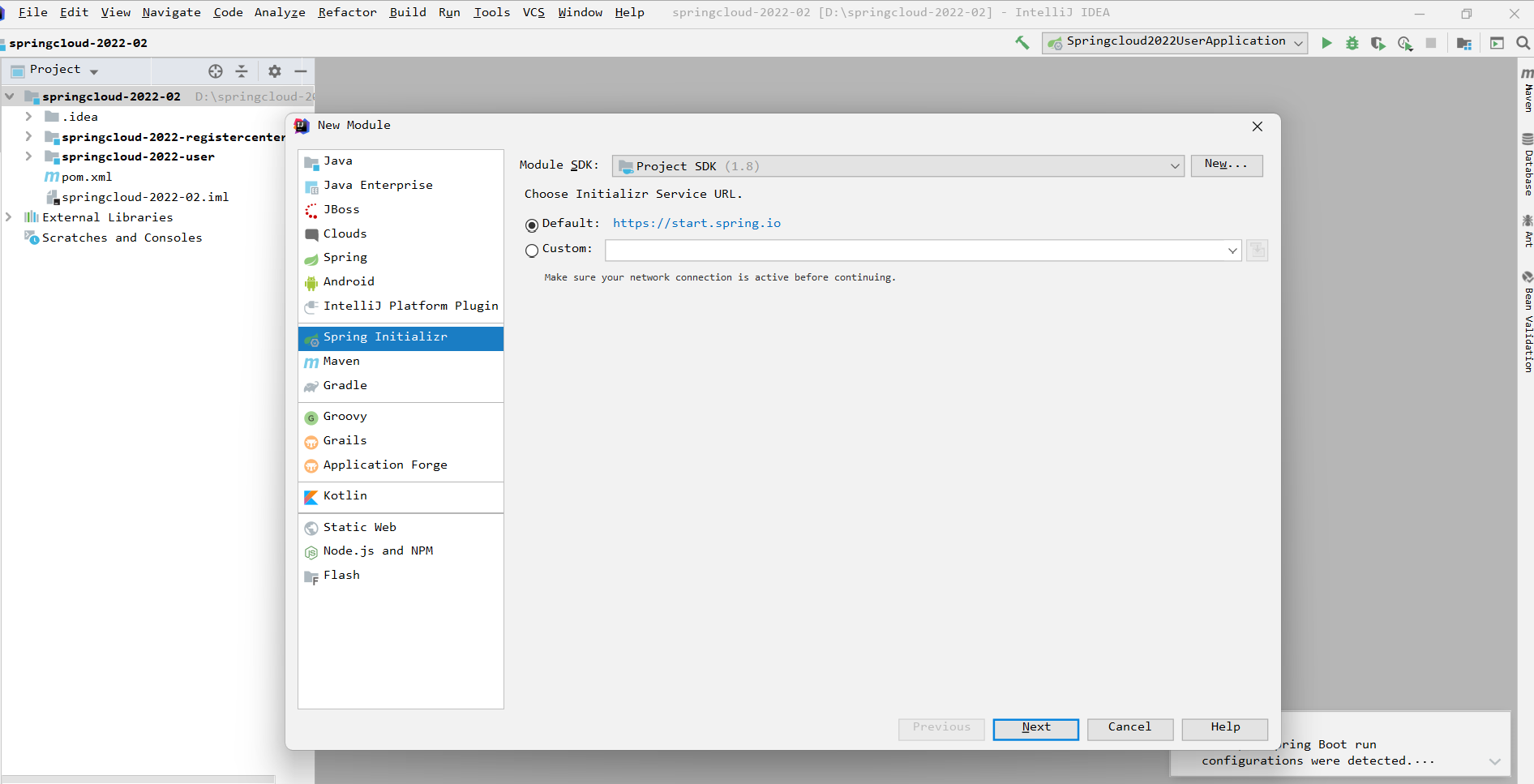
Task: Click the Run Anything toolbar icon
Action: pyautogui.click(x=1498, y=43)
